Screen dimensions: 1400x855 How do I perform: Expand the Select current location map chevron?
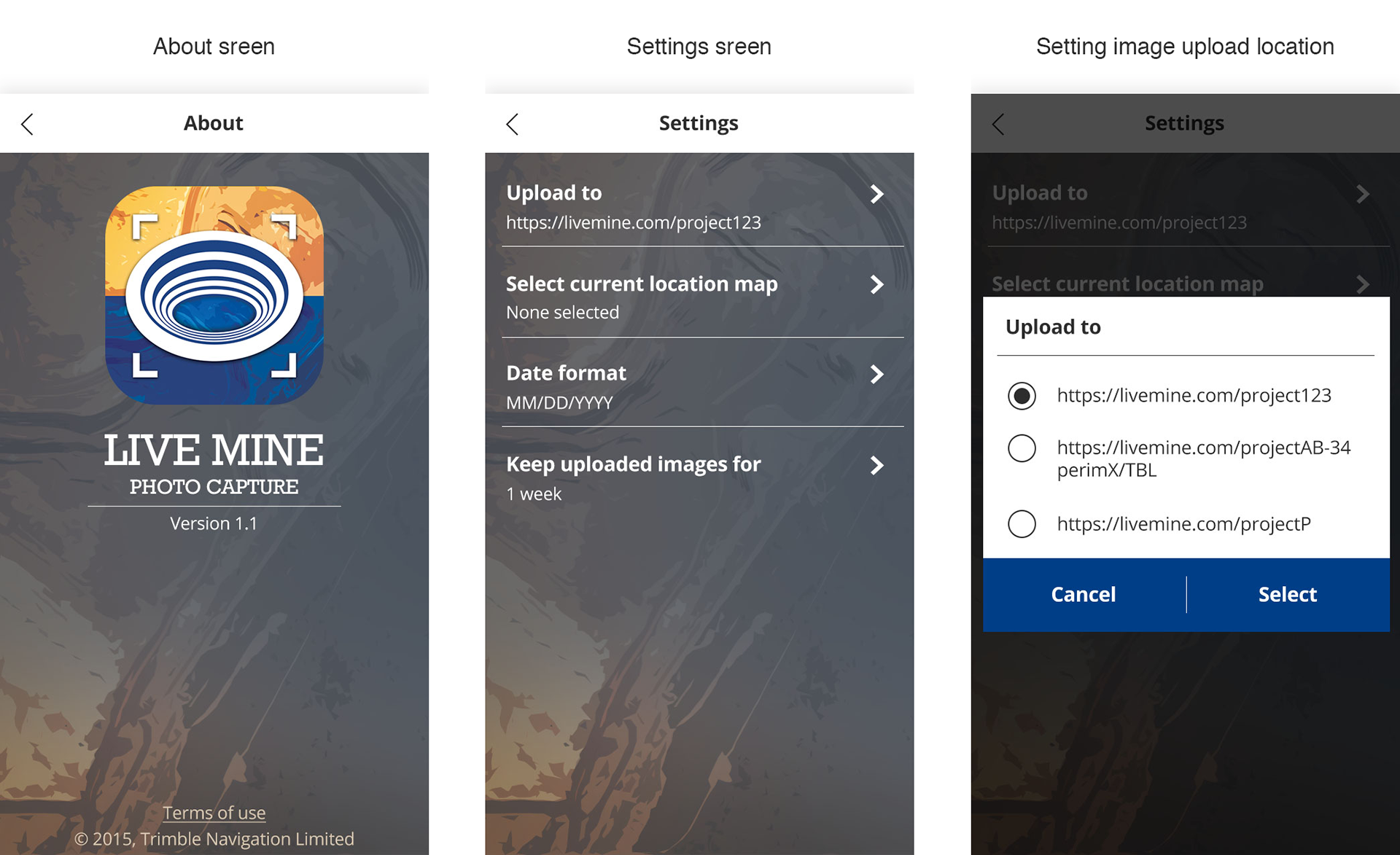[x=877, y=284]
